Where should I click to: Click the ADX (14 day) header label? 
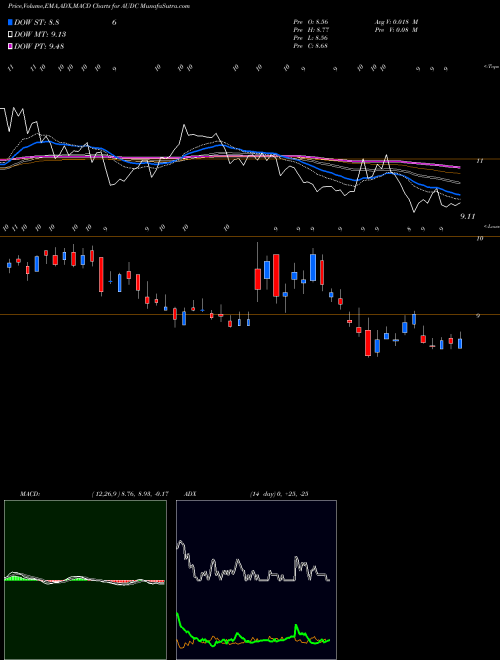point(246,494)
